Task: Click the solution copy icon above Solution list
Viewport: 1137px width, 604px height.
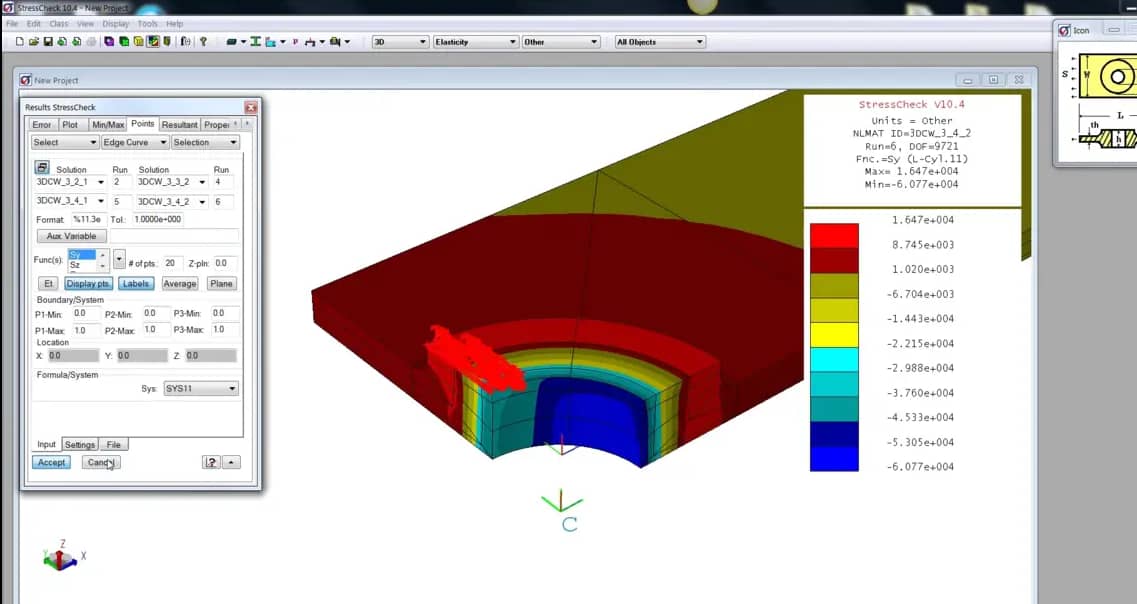Action: [42, 167]
